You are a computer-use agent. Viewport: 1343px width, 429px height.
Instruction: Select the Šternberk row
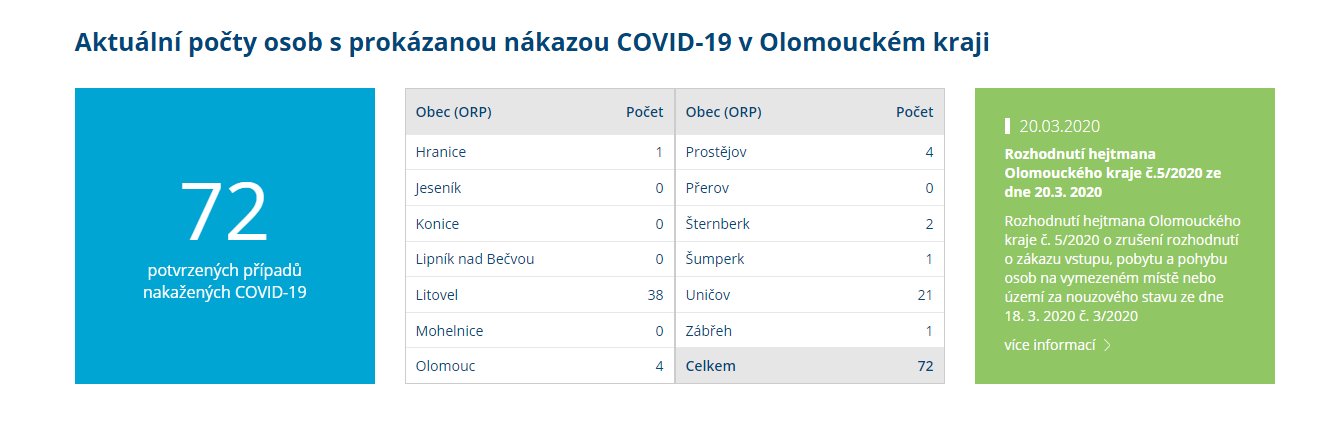pos(810,224)
